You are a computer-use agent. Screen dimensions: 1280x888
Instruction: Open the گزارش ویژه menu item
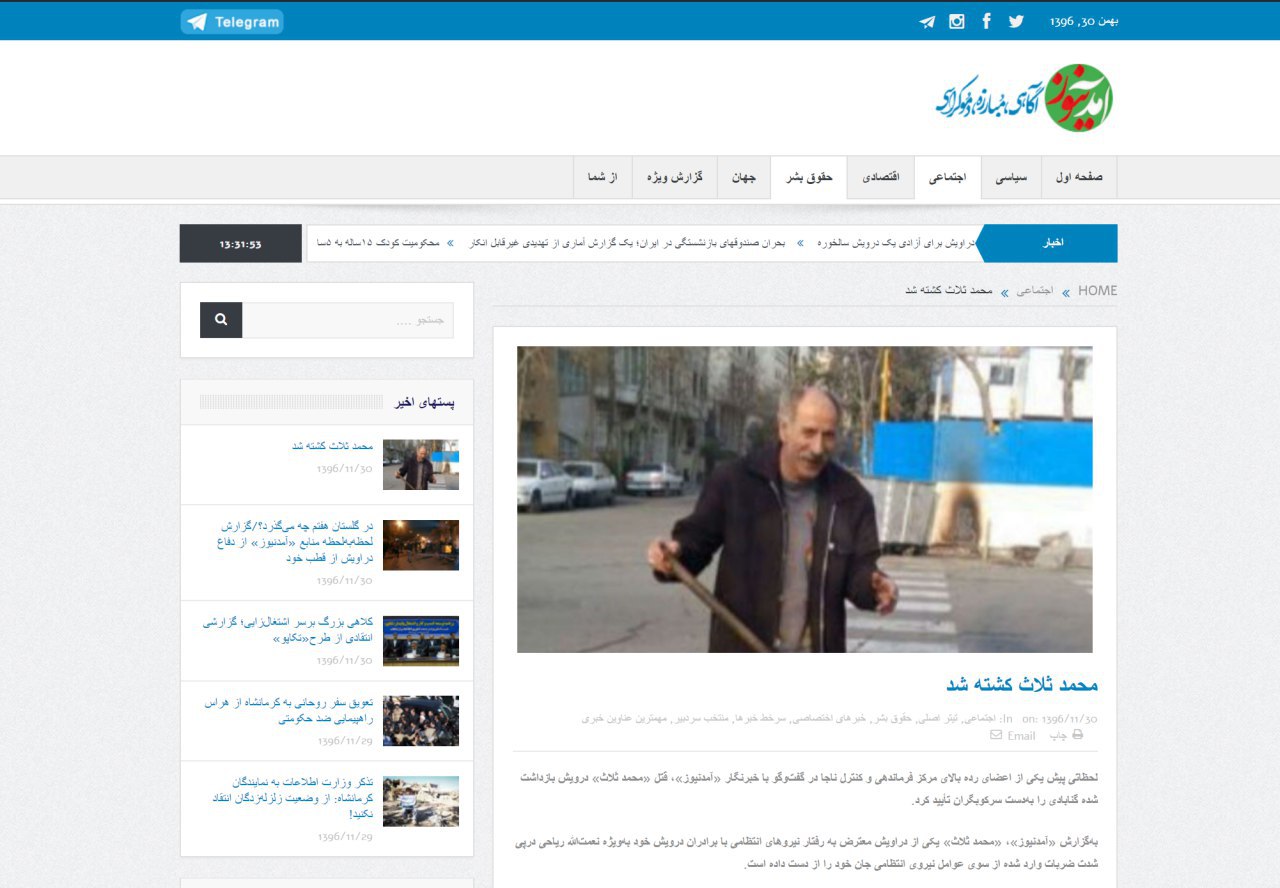pos(674,177)
